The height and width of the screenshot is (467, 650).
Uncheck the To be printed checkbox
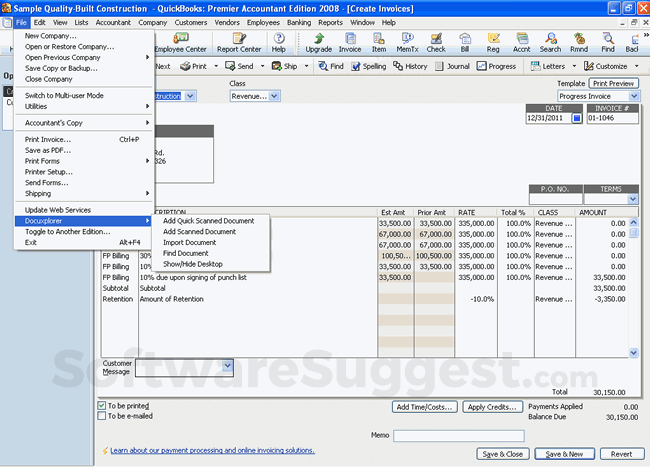click(x=103, y=406)
